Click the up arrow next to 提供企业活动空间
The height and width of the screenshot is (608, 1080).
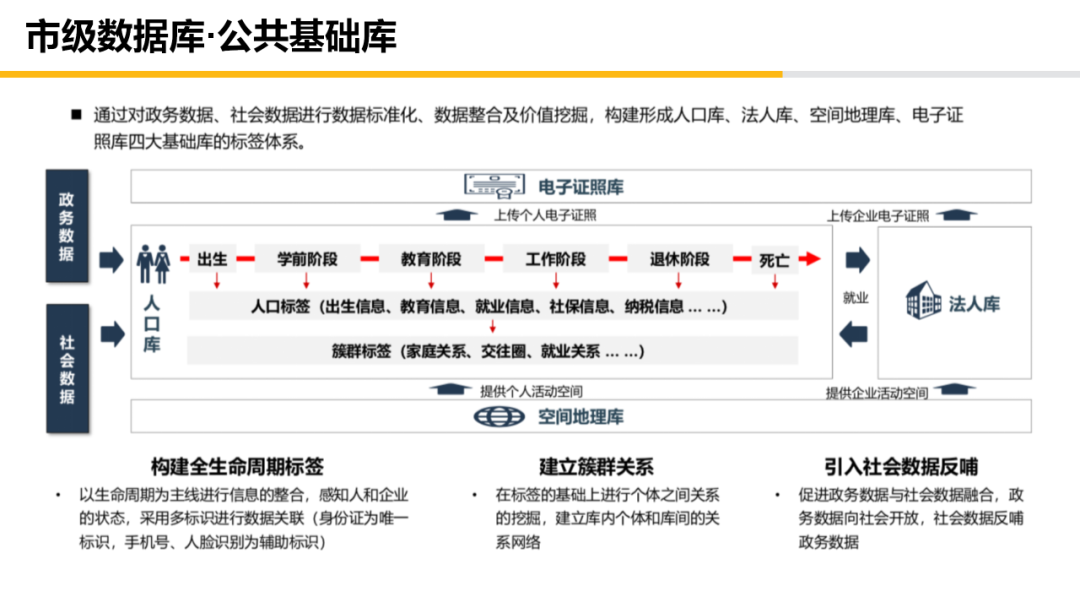pyautogui.click(x=955, y=390)
